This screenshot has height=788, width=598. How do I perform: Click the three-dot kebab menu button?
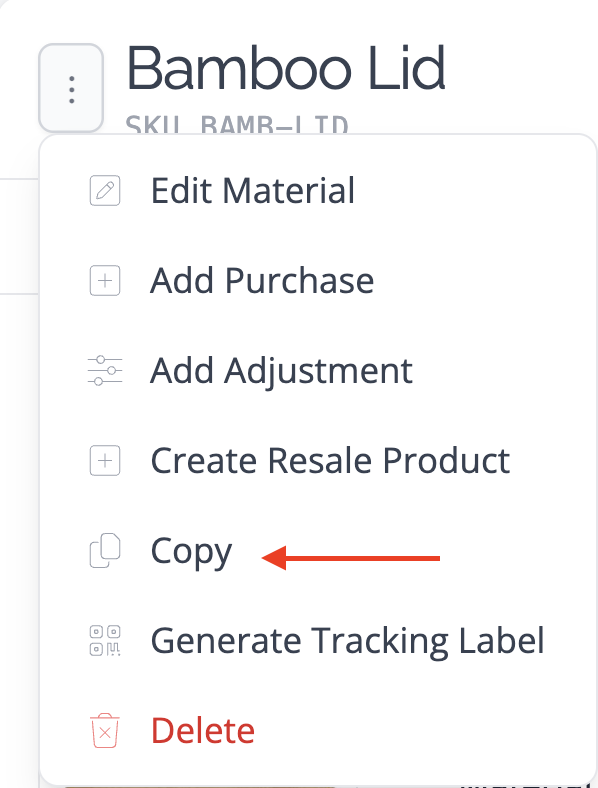71,88
